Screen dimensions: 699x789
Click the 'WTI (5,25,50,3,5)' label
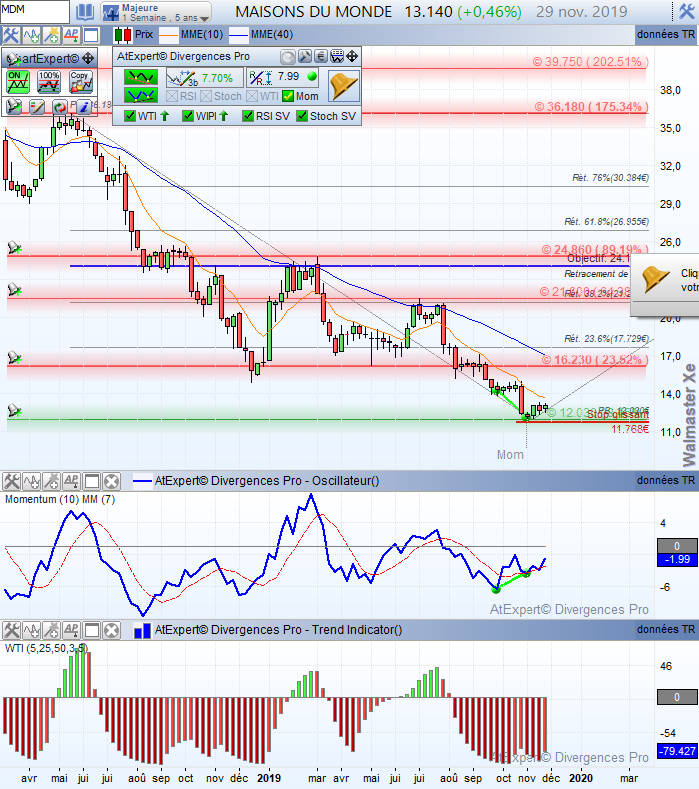click(x=46, y=648)
